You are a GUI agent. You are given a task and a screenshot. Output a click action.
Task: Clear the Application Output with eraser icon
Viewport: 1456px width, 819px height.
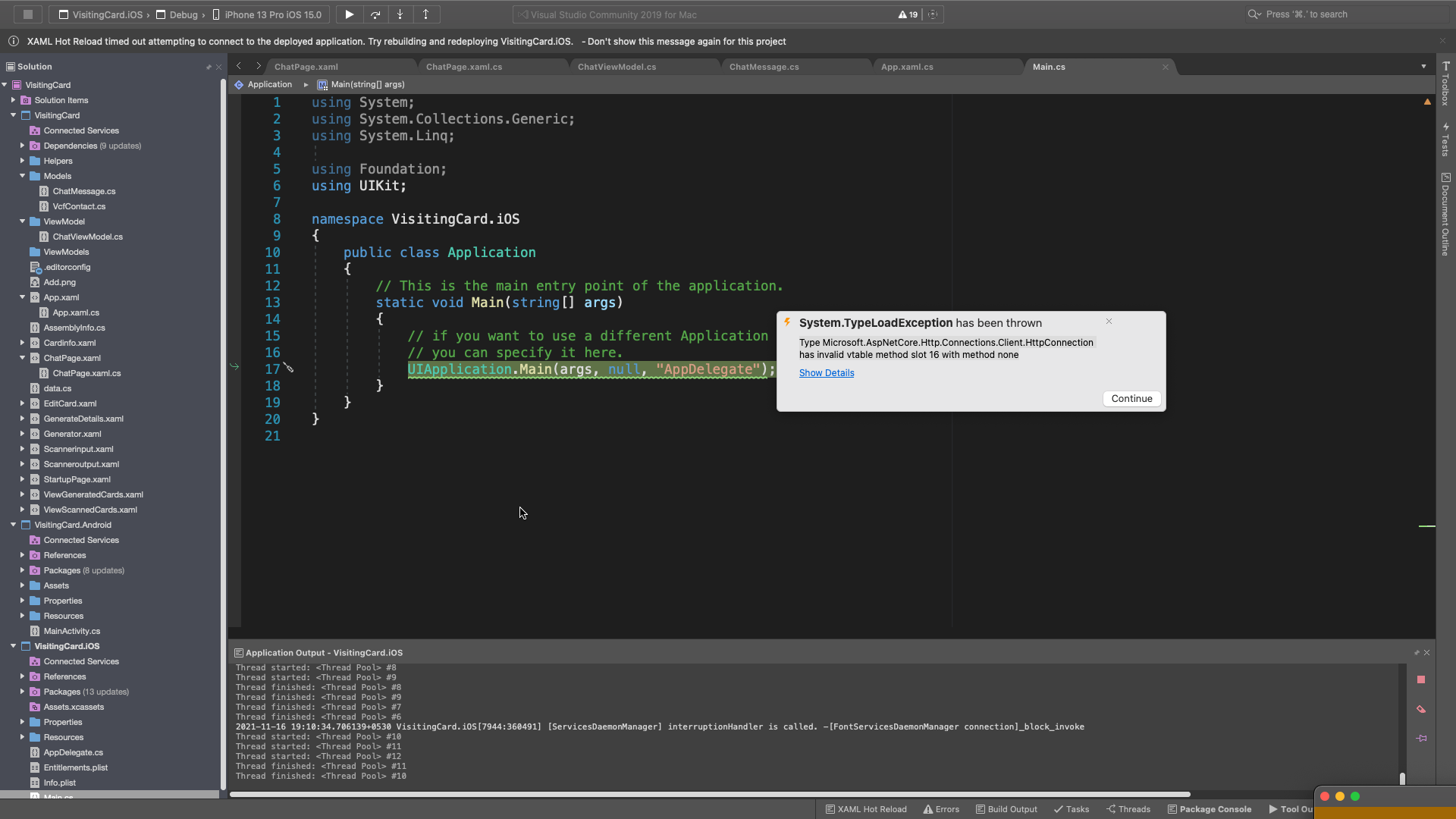tap(1421, 710)
